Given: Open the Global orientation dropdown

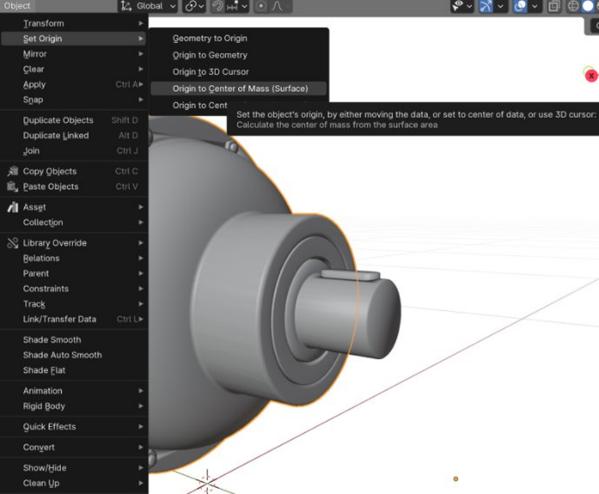Looking at the screenshot, I should coord(148,6).
